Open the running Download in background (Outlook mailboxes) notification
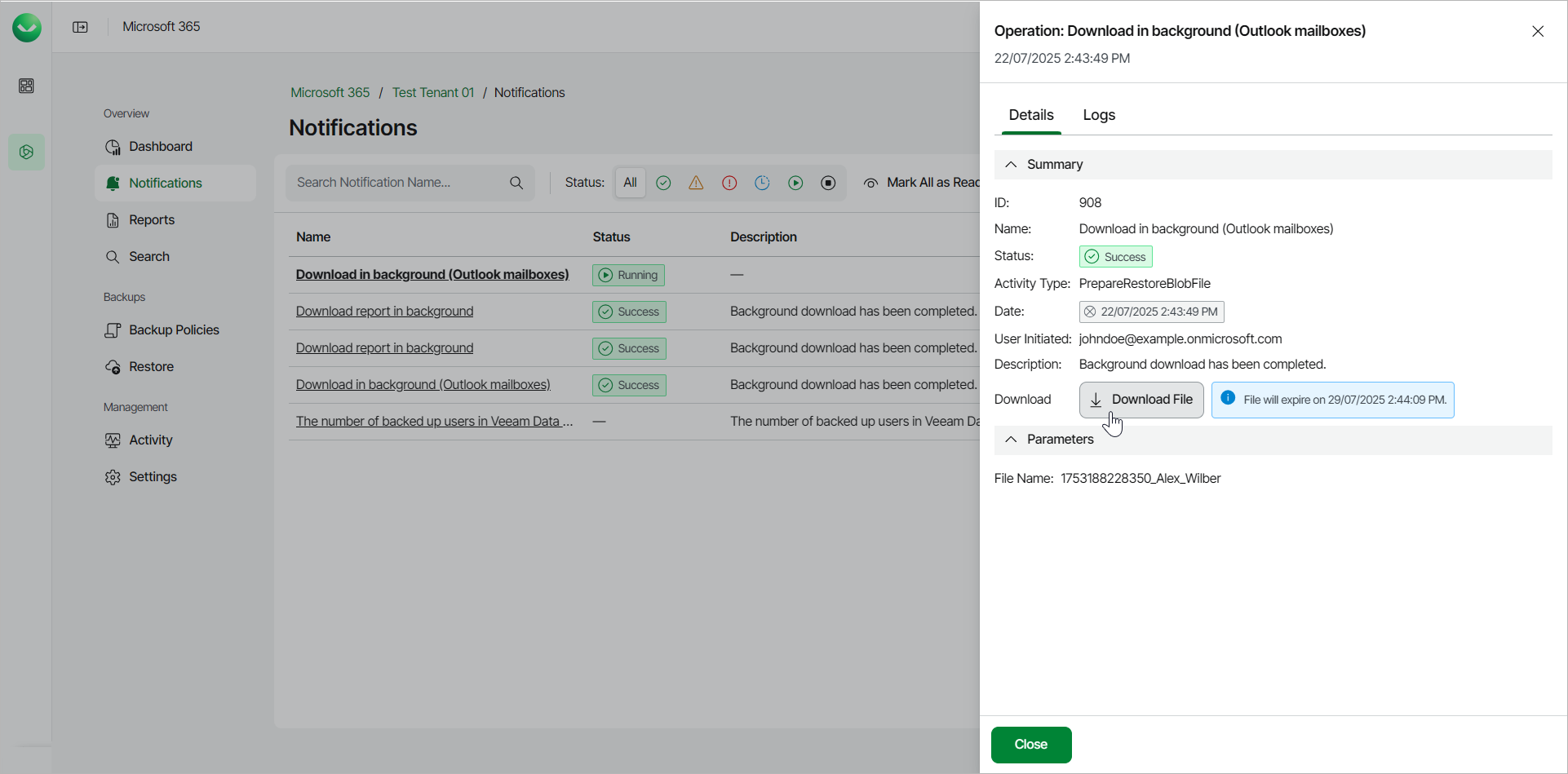Screen dimensions: 1568x774 pyautogui.click(x=432, y=274)
